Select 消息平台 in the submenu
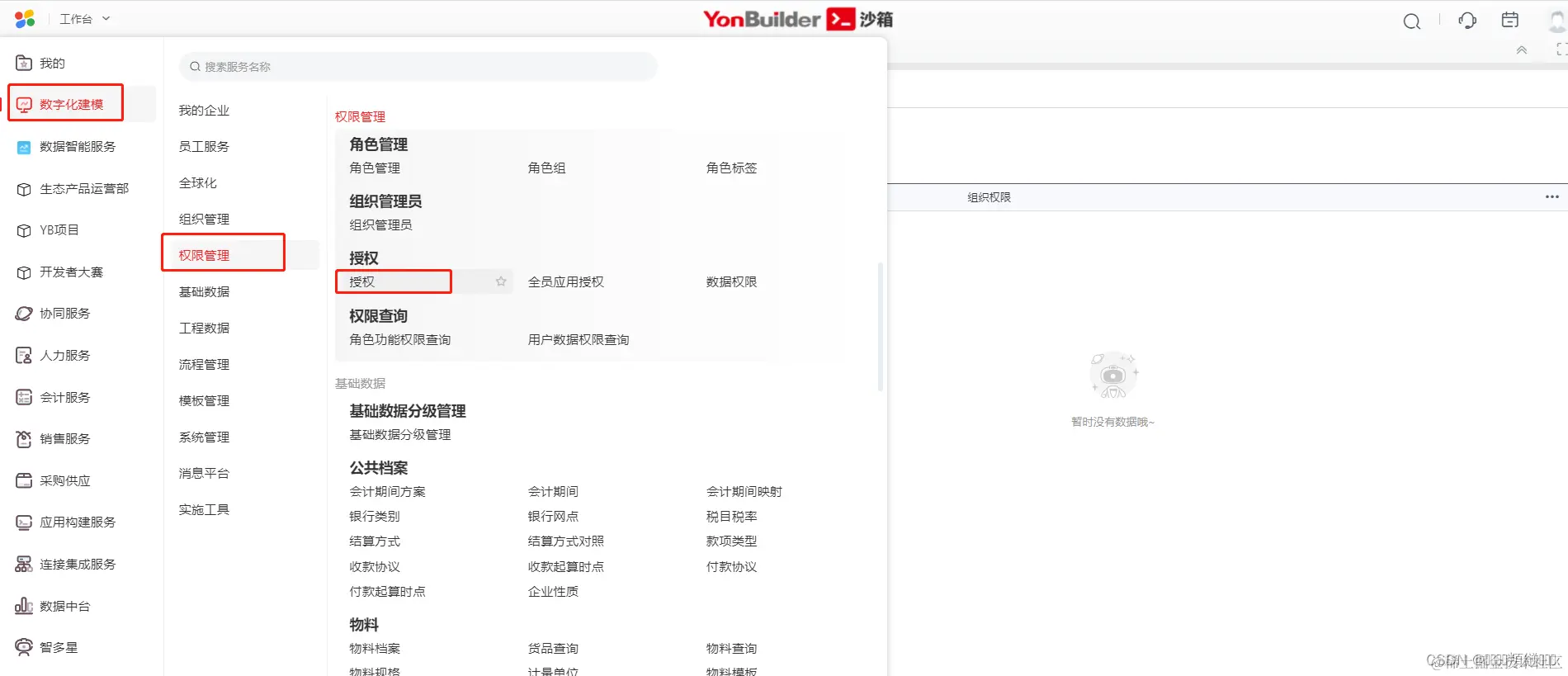 pos(204,474)
